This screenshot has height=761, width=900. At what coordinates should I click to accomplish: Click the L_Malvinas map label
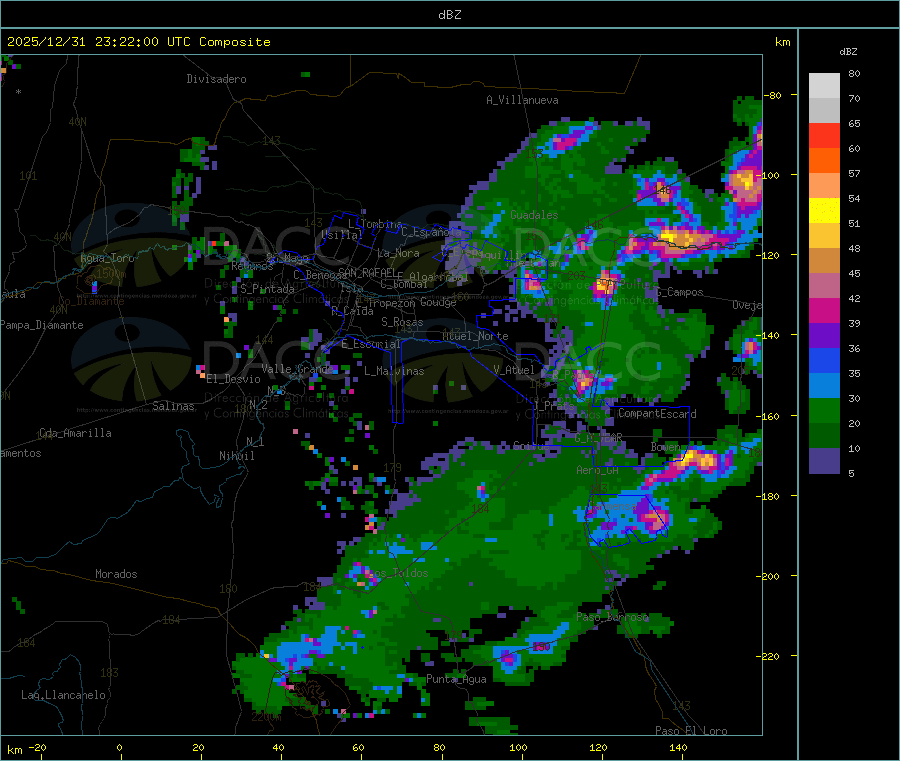click(394, 371)
